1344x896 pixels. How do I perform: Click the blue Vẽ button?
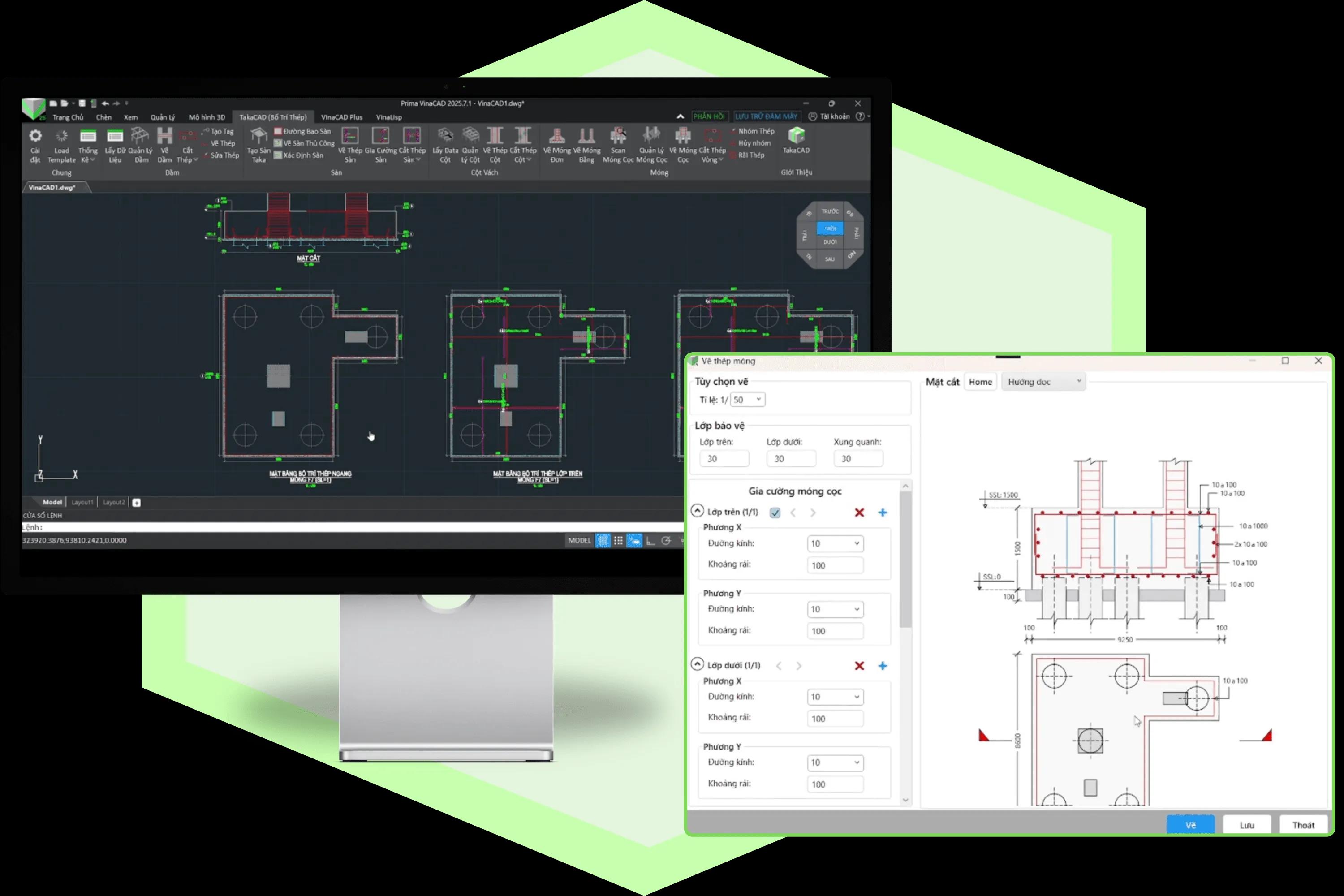pos(1190,825)
